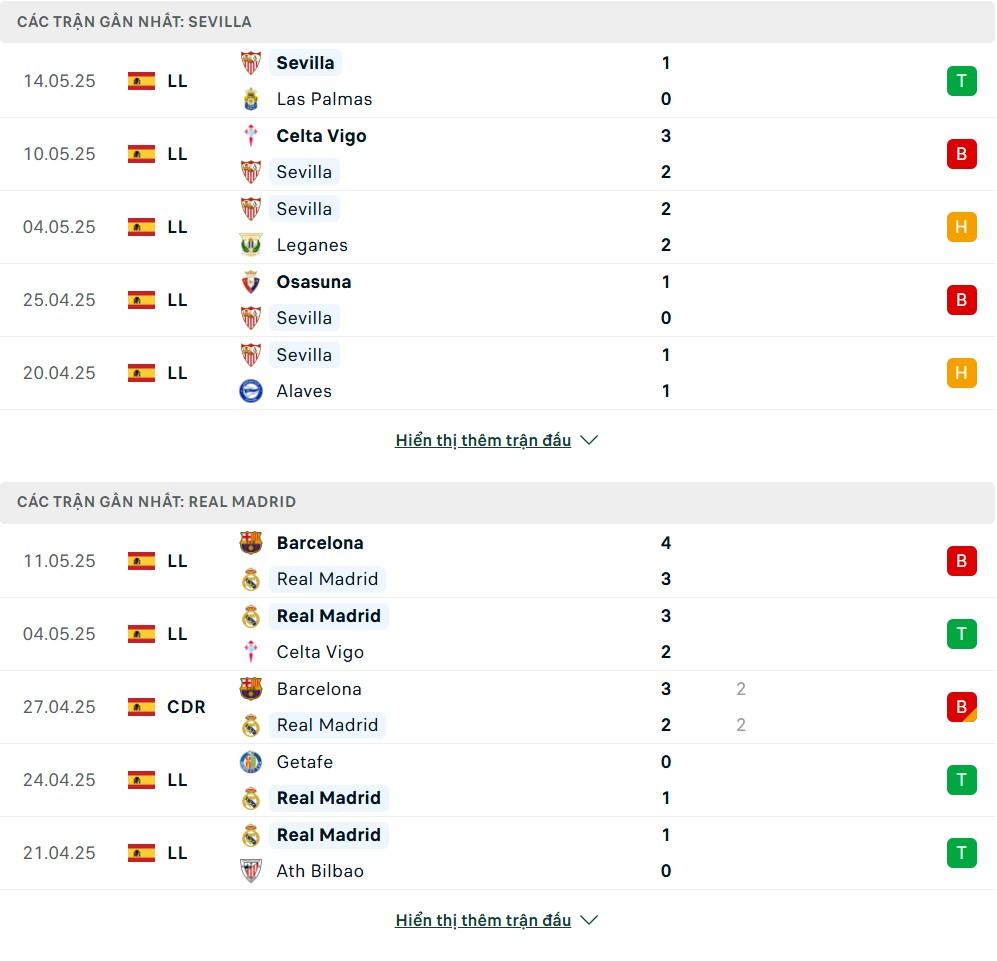Open the Osasuna vs Sevilla match row

click(497, 300)
